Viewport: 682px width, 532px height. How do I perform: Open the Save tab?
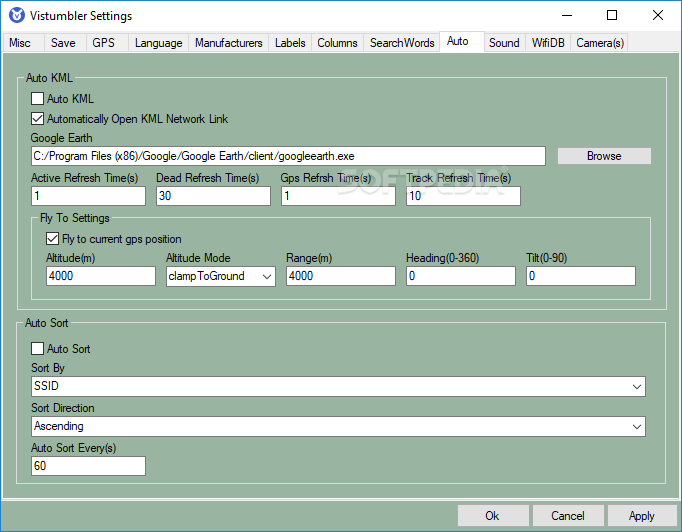[64, 43]
